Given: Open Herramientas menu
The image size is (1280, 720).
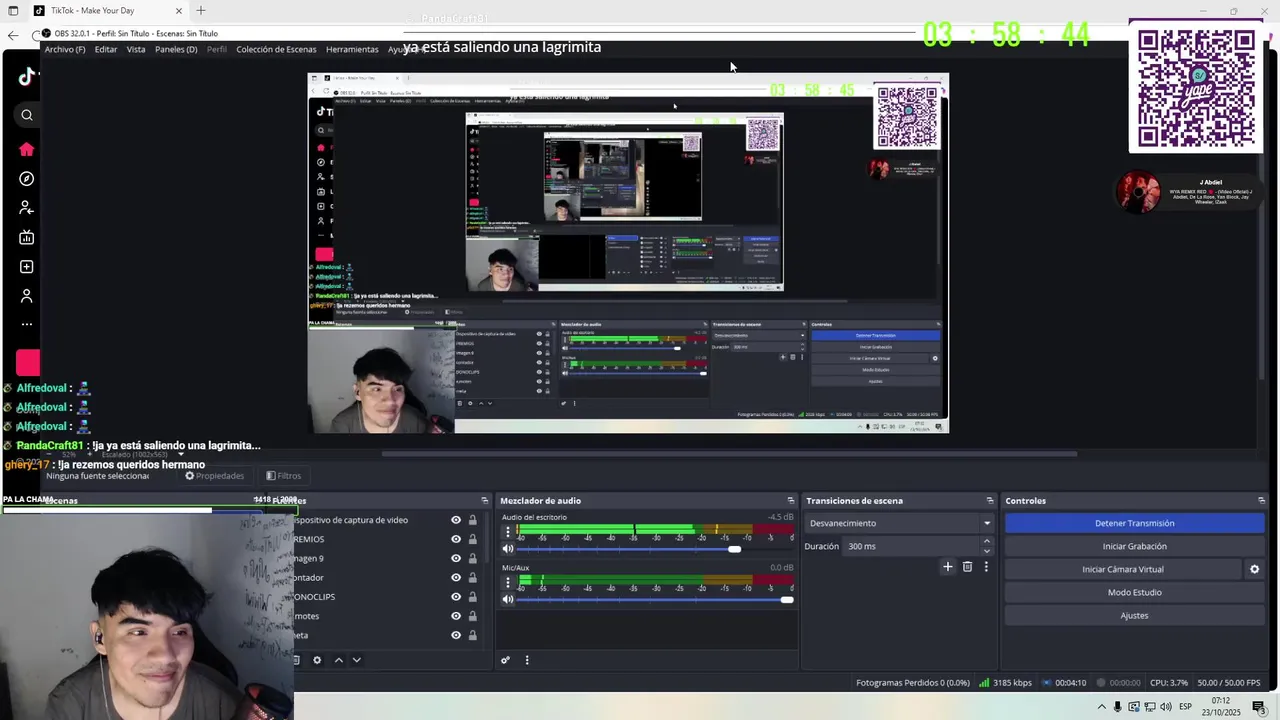Looking at the screenshot, I should (x=352, y=49).
